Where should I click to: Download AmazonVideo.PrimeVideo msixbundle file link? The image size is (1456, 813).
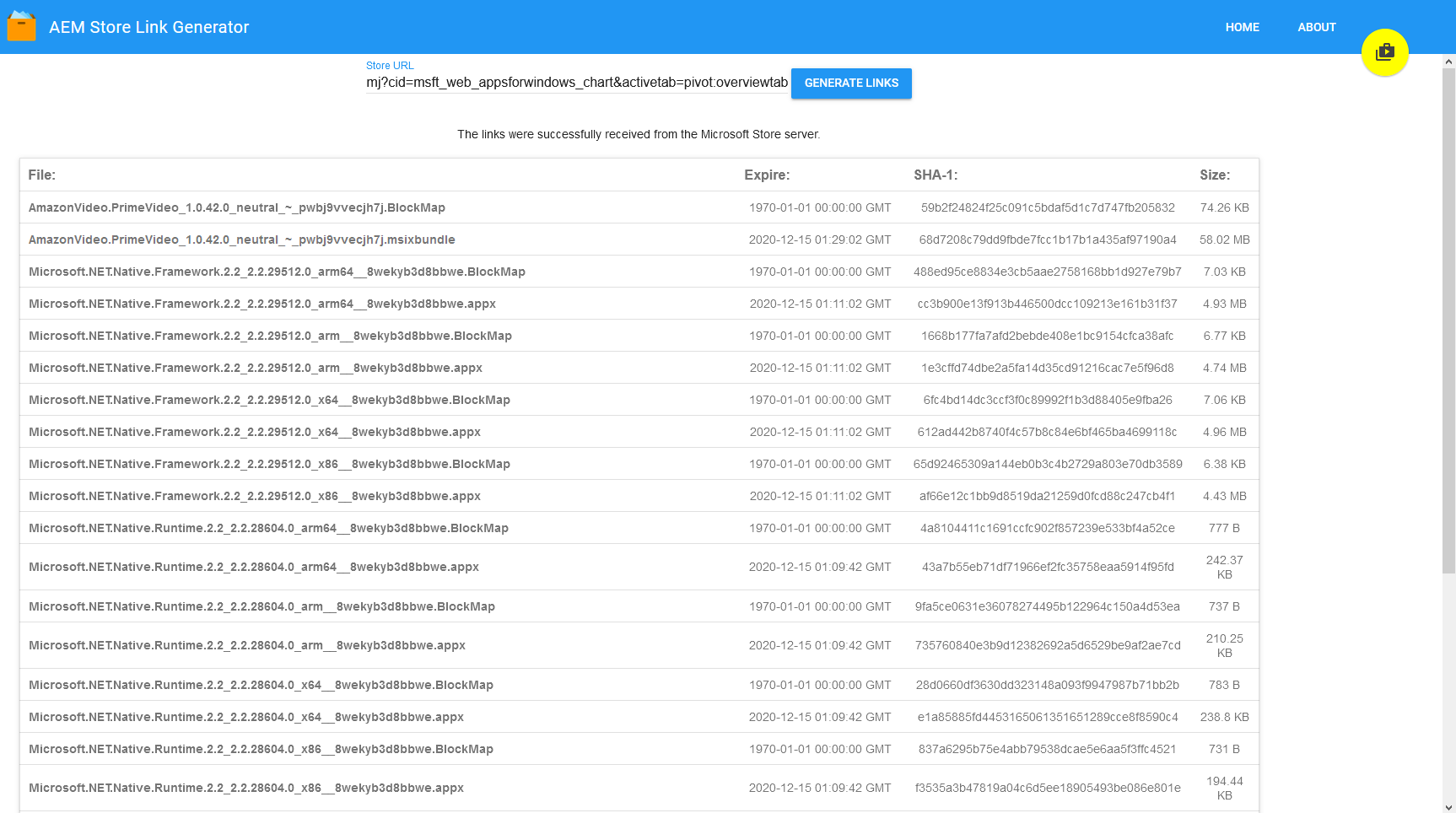tap(242, 240)
